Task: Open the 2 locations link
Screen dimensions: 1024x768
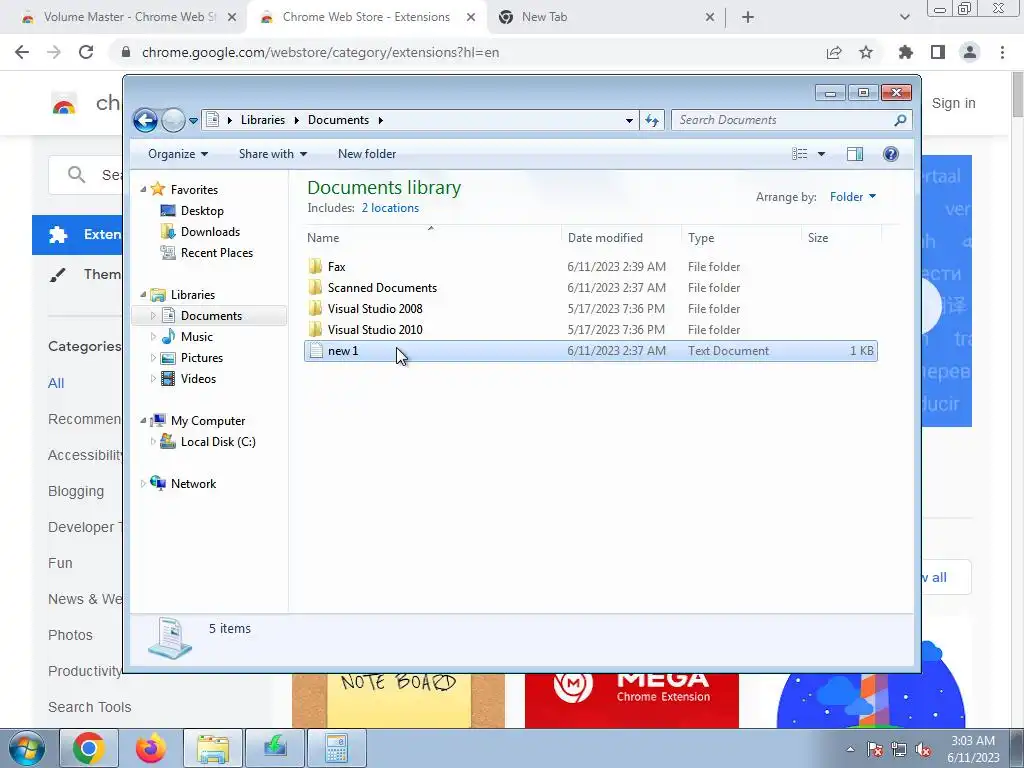Action: (390, 208)
